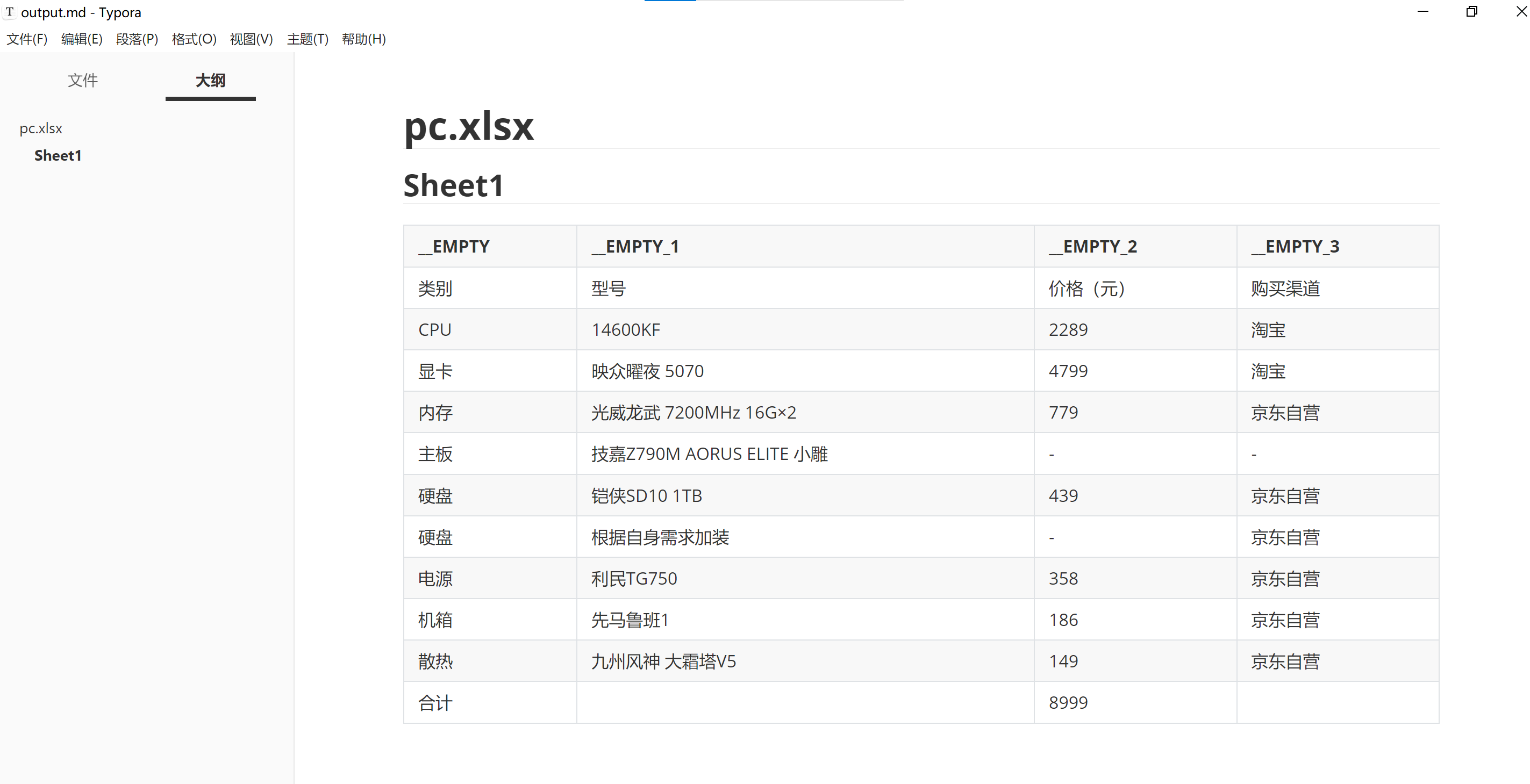1530x784 pixels.
Task: Click the Sheet1 heading in document
Action: pos(454,185)
